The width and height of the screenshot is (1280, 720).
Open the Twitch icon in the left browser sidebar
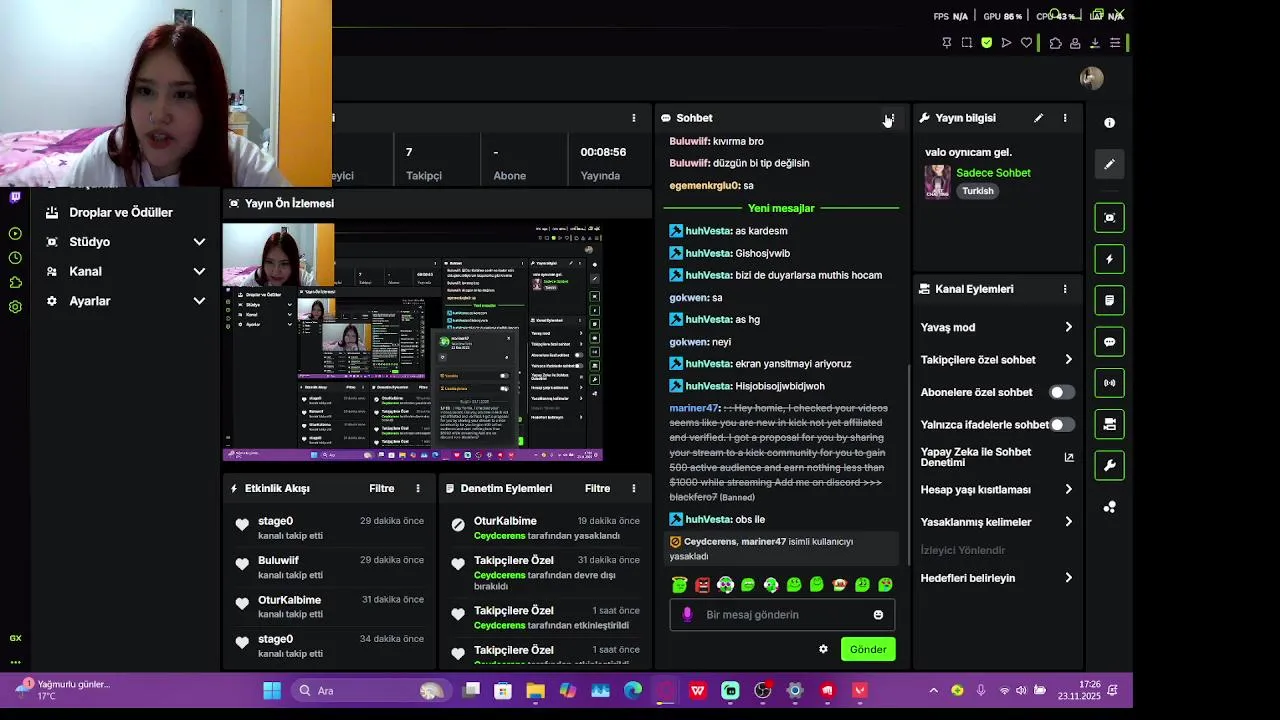pyautogui.click(x=15, y=197)
